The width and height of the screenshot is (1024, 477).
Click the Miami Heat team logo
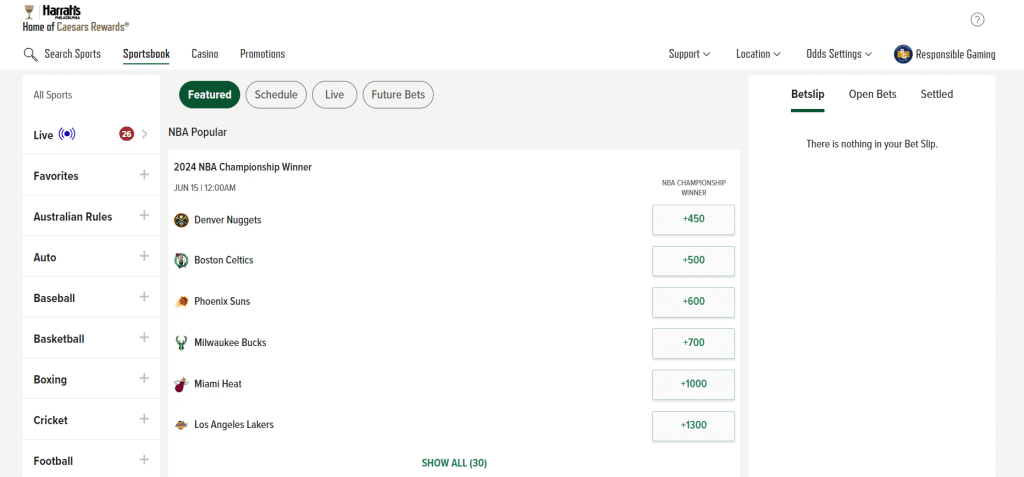coord(181,384)
